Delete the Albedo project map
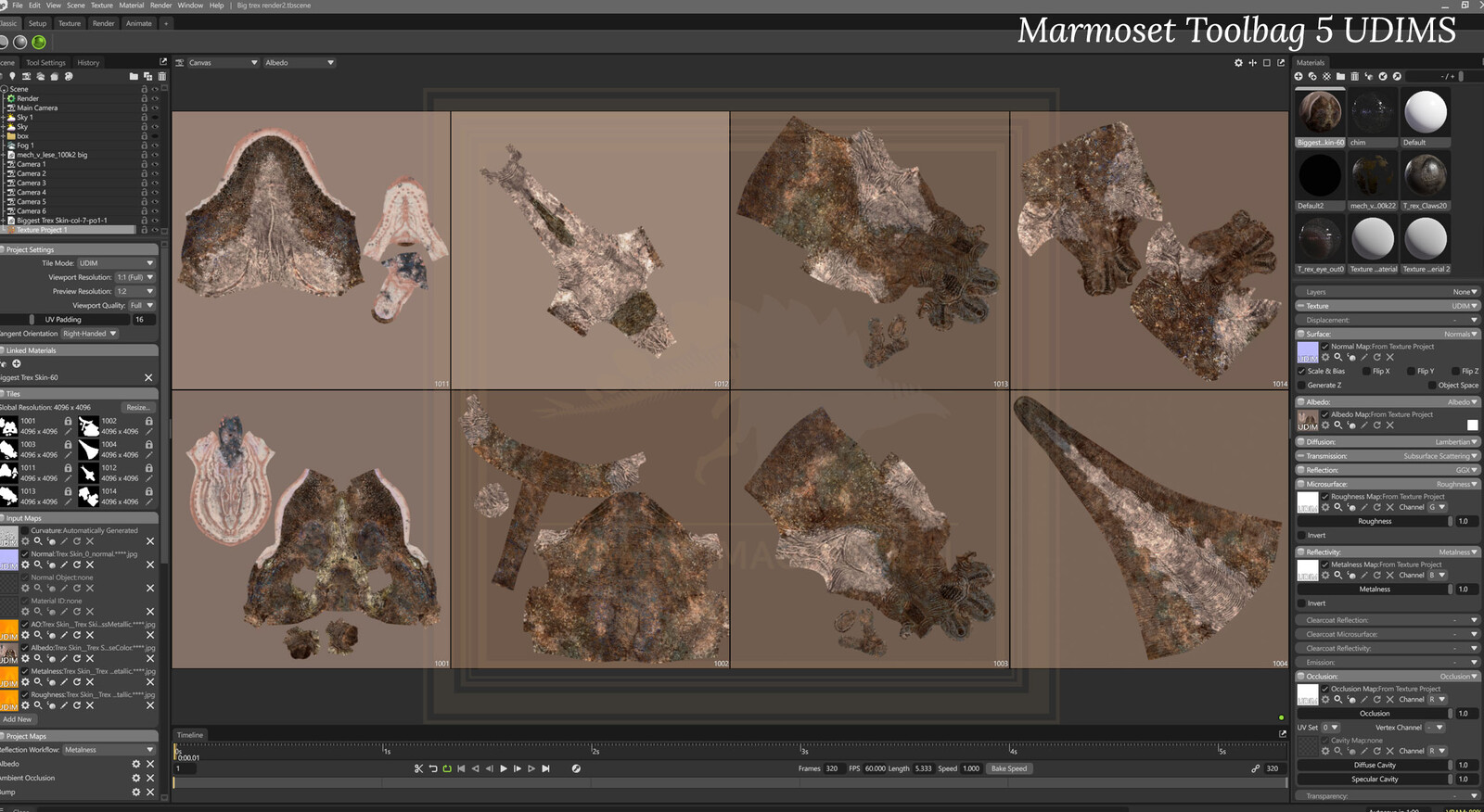 coord(149,765)
